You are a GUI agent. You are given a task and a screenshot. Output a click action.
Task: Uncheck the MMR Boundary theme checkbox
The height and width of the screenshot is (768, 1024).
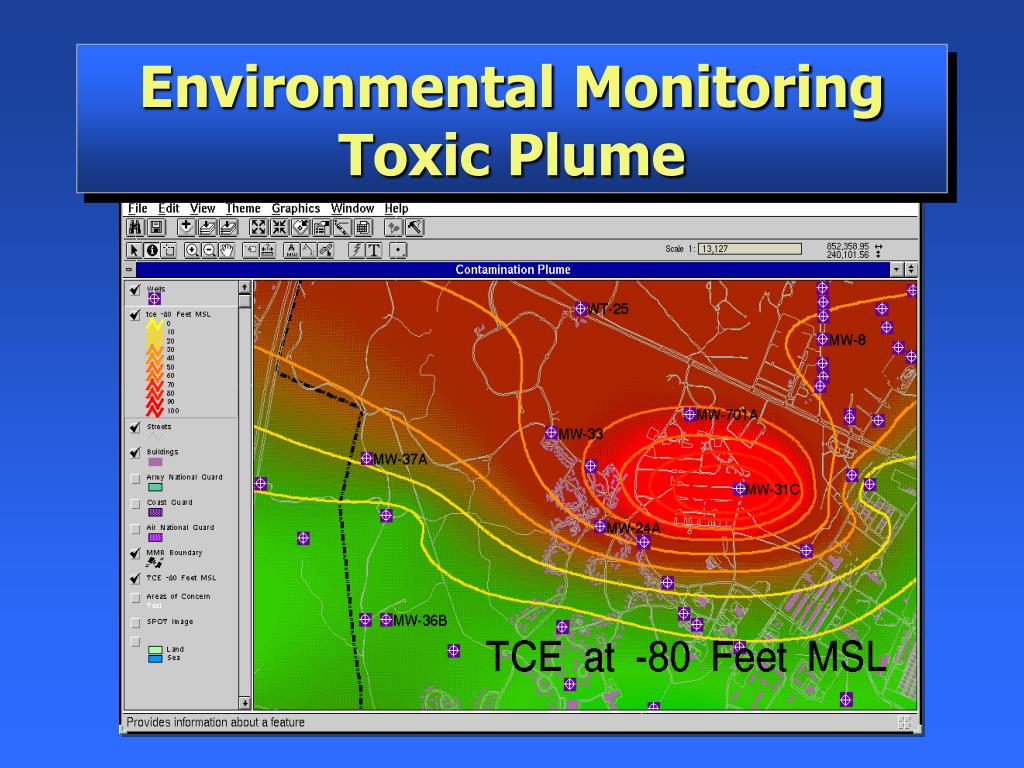click(x=135, y=553)
